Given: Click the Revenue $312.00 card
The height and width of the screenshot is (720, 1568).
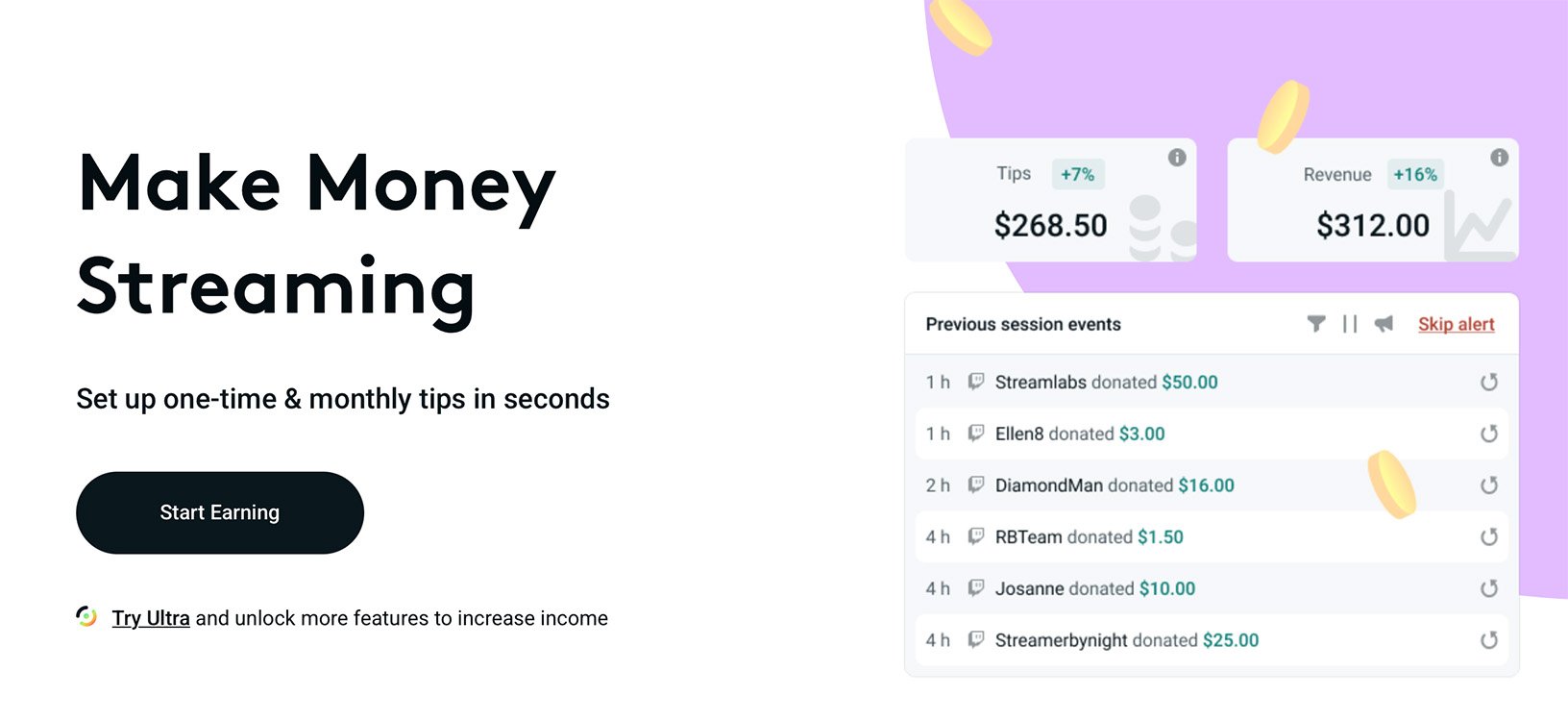Looking at the screenshot, I should click(x=1372, y=200).
